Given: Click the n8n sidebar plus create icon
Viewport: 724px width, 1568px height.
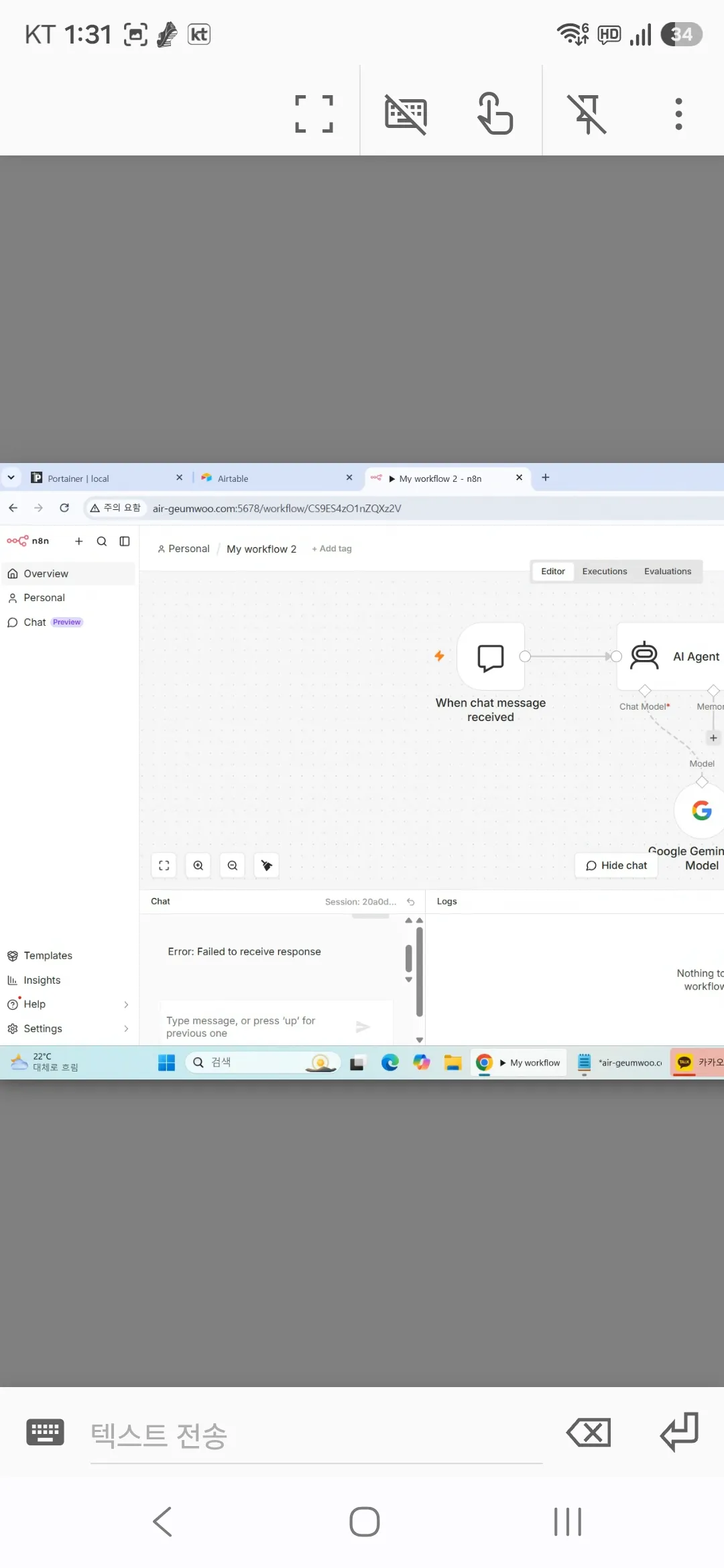Looking at the screenshot, I should 78,541.
